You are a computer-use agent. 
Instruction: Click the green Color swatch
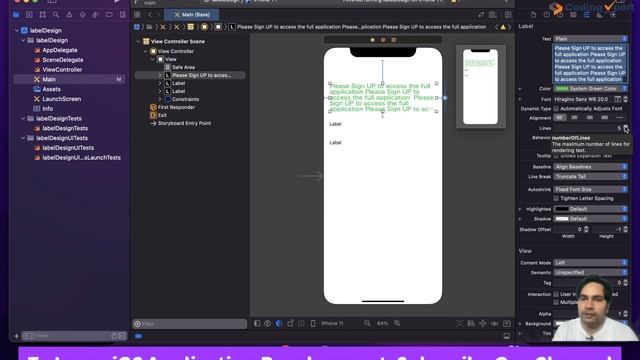click(x=562, y=89)
